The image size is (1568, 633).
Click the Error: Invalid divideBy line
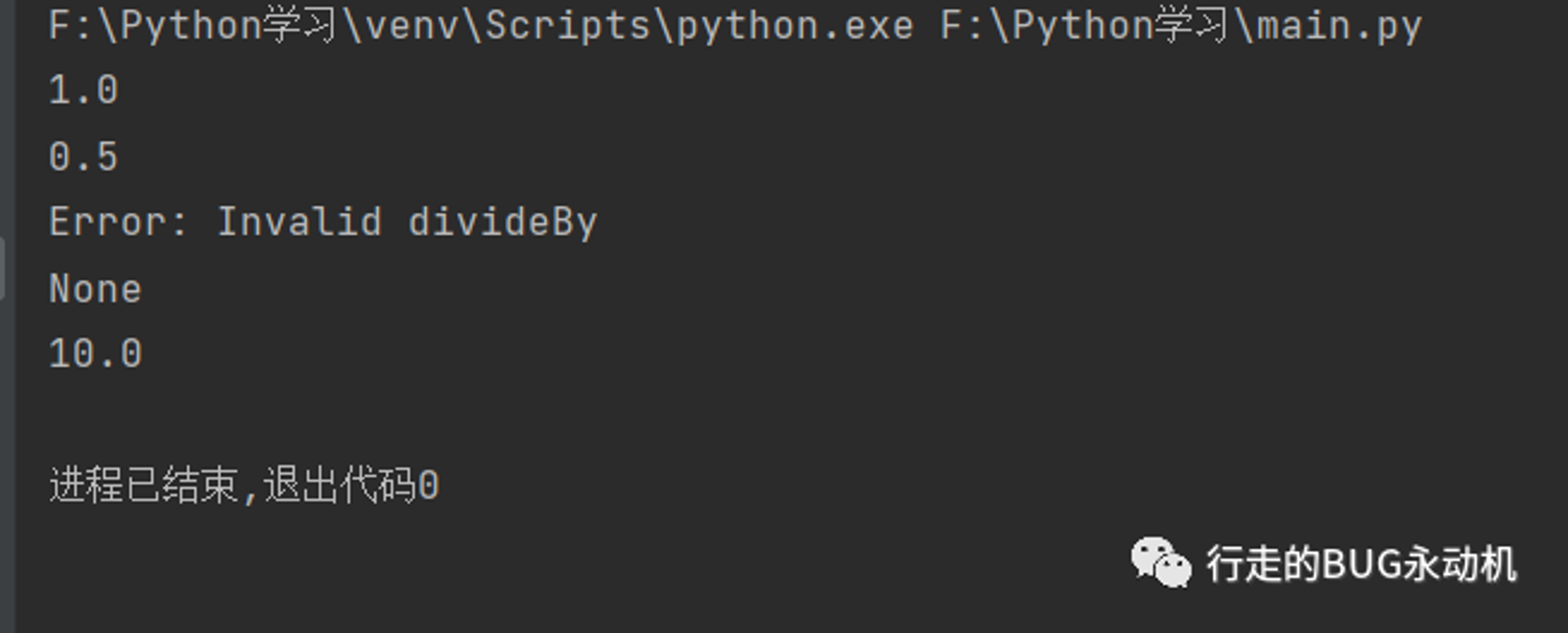[323, 222]
